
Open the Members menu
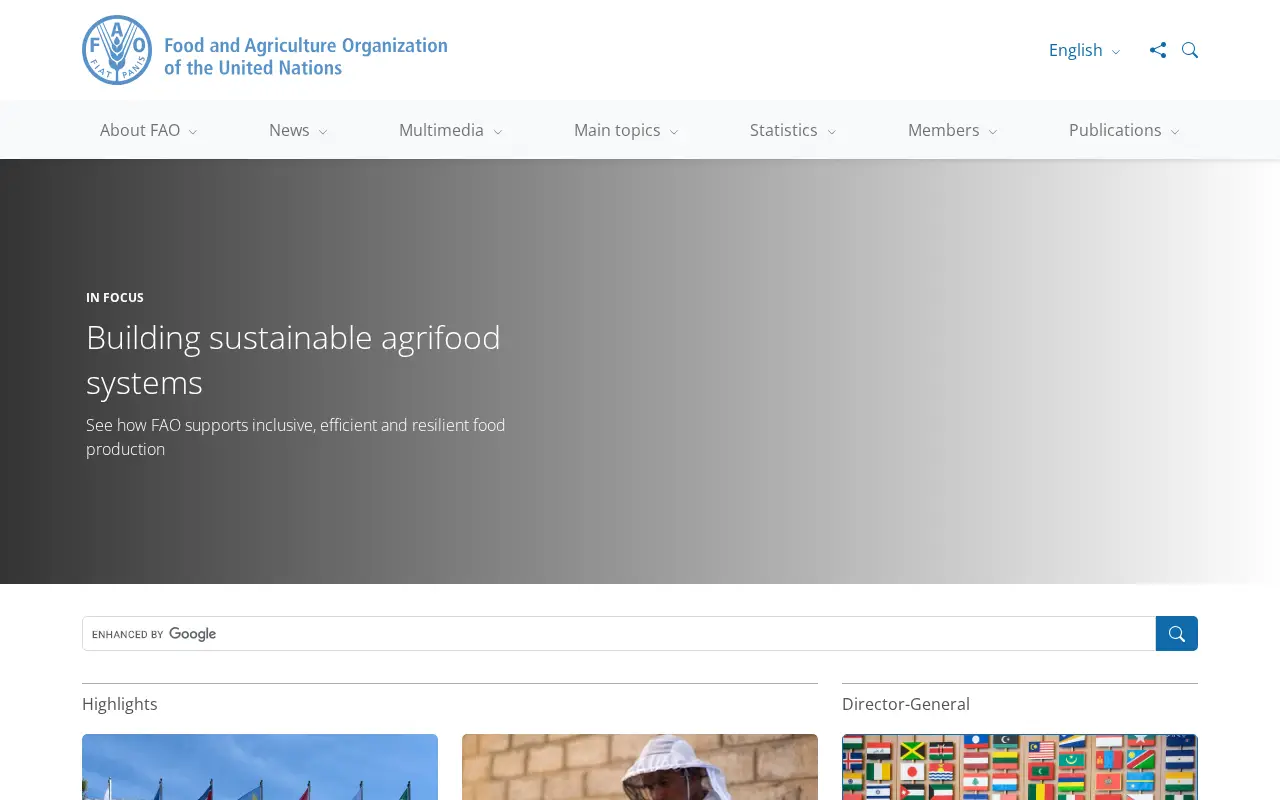pyautogui.click(x=952, y=130)
